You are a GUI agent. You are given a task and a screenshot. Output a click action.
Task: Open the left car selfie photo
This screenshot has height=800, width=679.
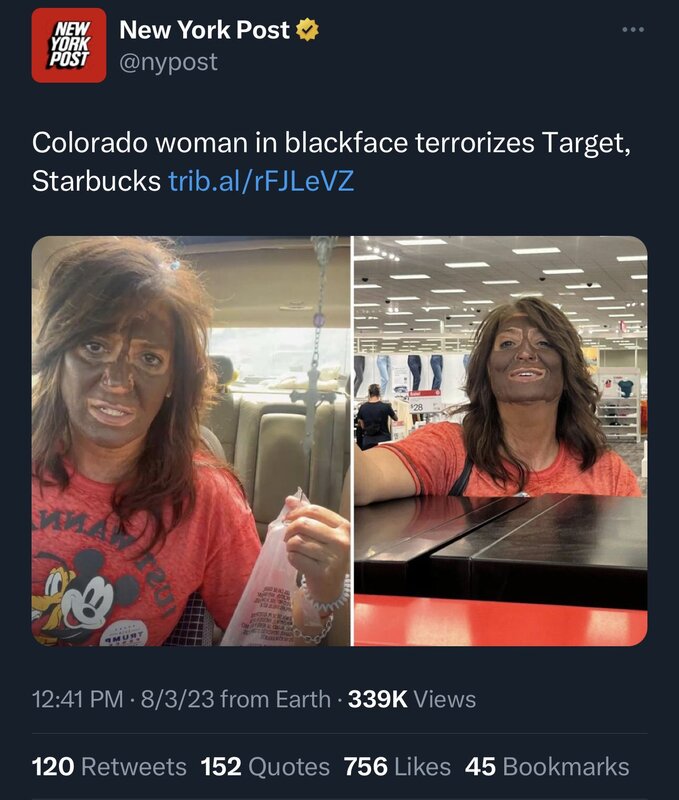pos(191,441)
